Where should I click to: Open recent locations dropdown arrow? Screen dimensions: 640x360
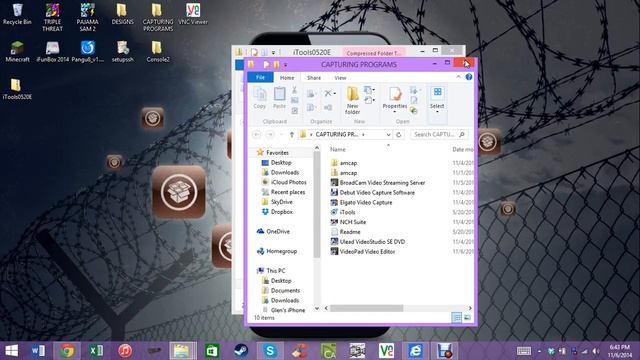(x=281, y=134)
